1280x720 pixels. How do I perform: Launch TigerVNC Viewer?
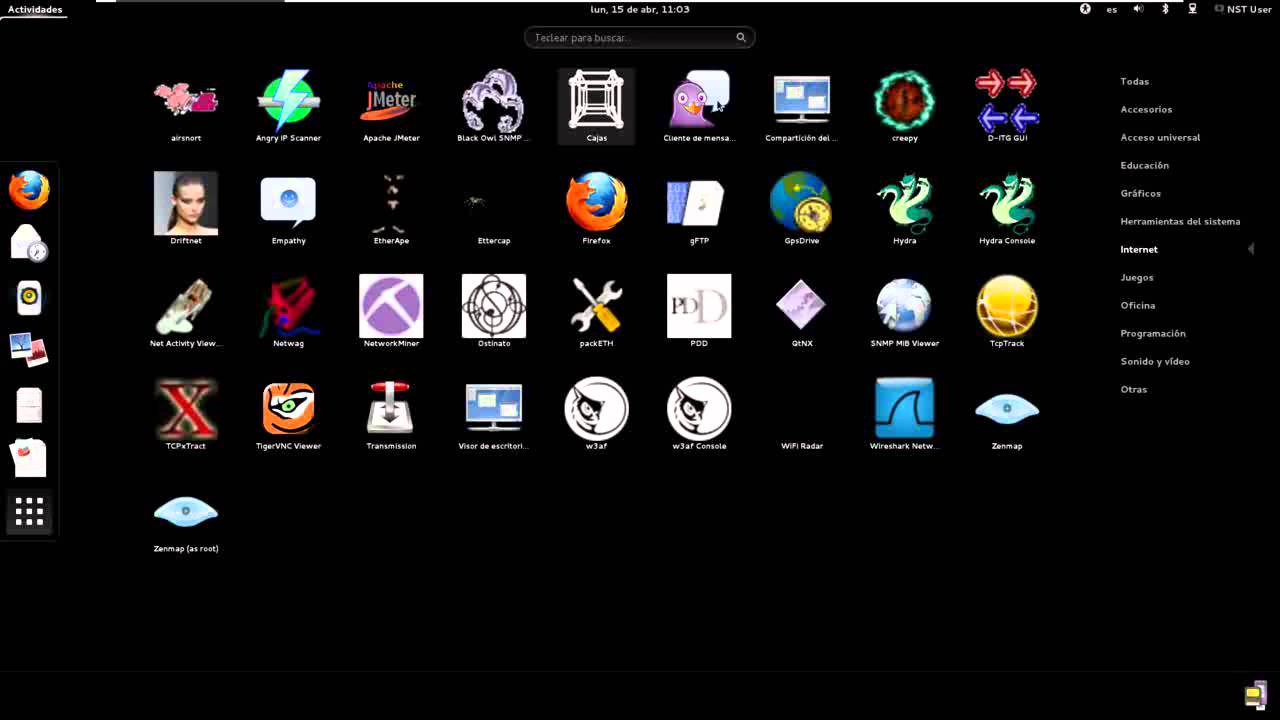point(288,415)
